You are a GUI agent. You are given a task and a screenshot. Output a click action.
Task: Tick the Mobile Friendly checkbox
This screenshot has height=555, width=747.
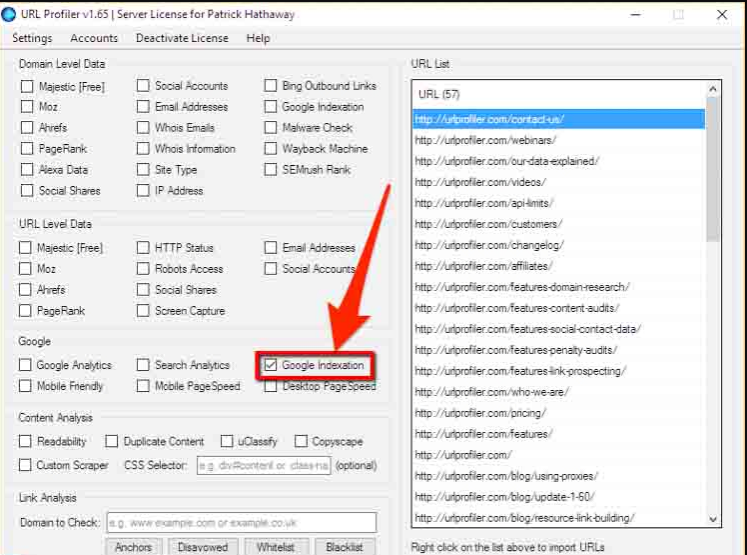[25, 386]
